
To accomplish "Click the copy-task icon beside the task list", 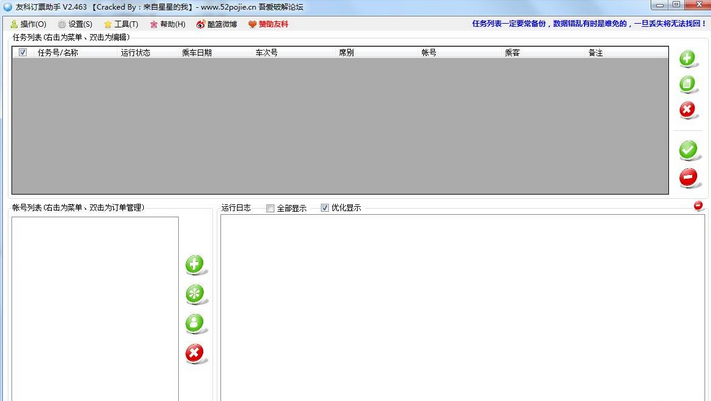I will pyautogui.click(x=688, y=85).
